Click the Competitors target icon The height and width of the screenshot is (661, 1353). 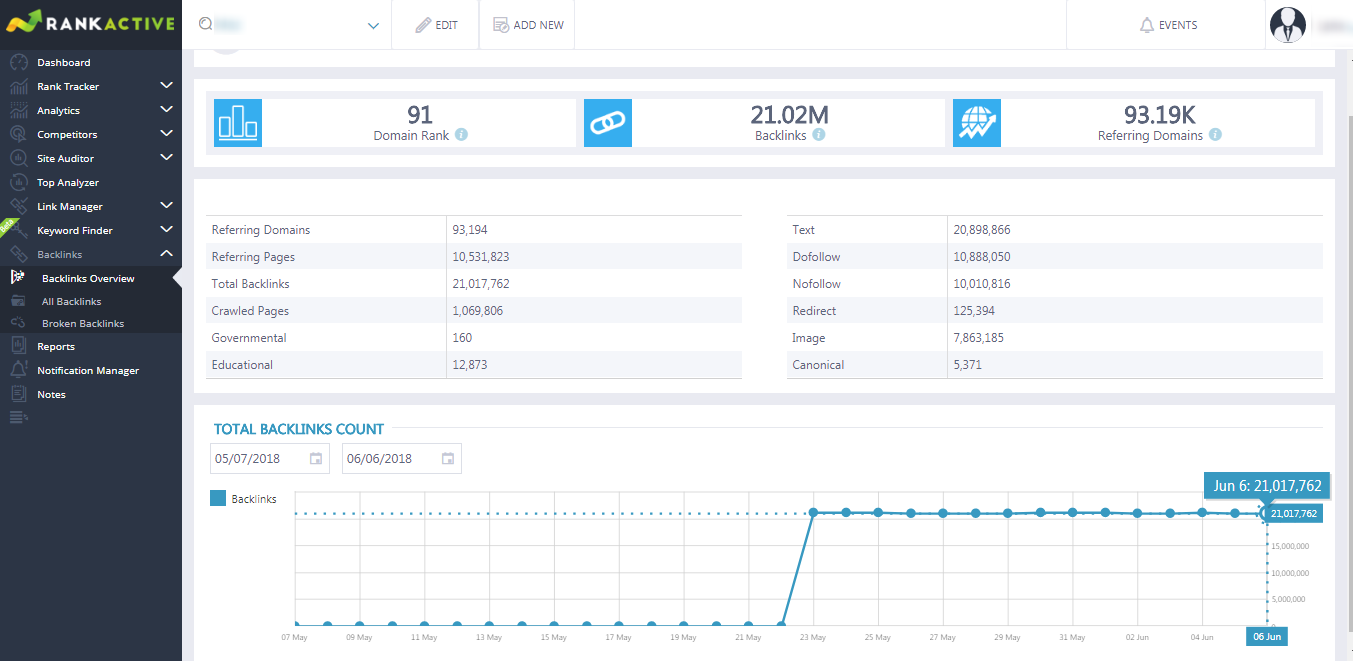point(18,134)
